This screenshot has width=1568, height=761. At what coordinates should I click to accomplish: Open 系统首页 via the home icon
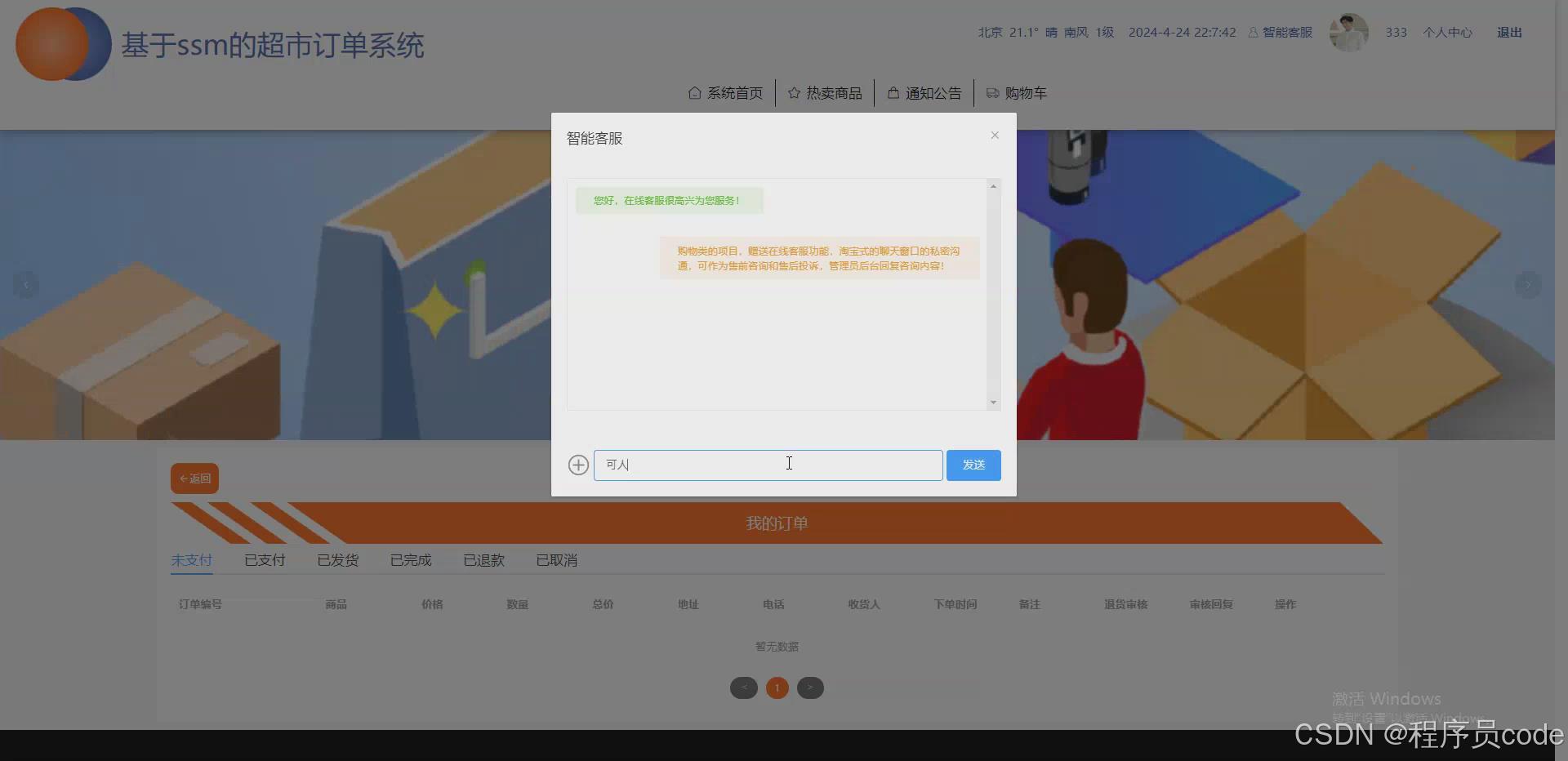tap(693, 92)
